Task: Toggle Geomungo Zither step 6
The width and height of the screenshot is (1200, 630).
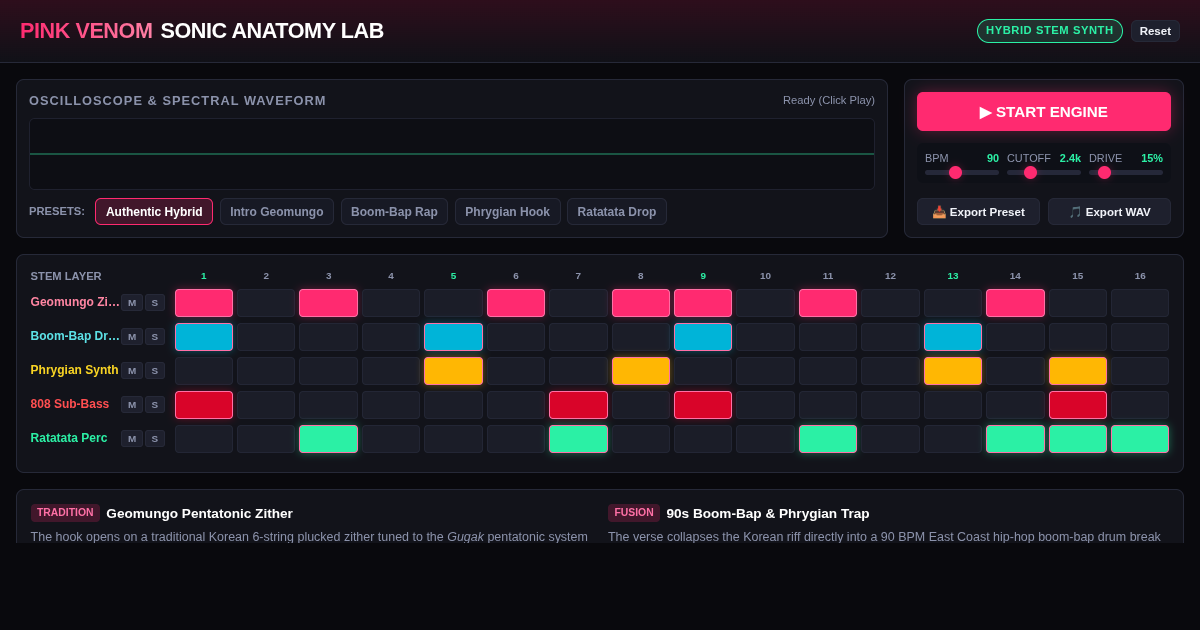Action: point(516,303)
